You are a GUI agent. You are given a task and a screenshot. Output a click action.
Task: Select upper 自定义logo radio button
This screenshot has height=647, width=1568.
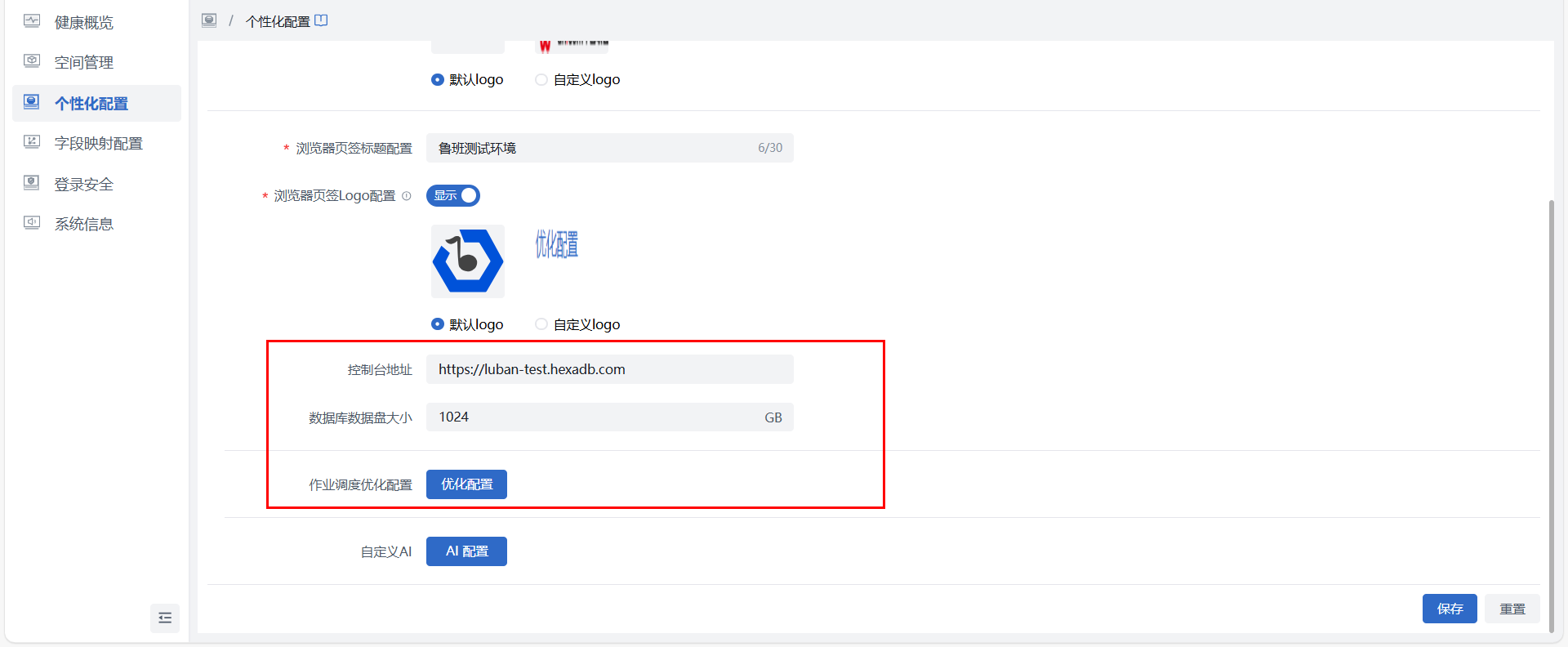(541, 79)
